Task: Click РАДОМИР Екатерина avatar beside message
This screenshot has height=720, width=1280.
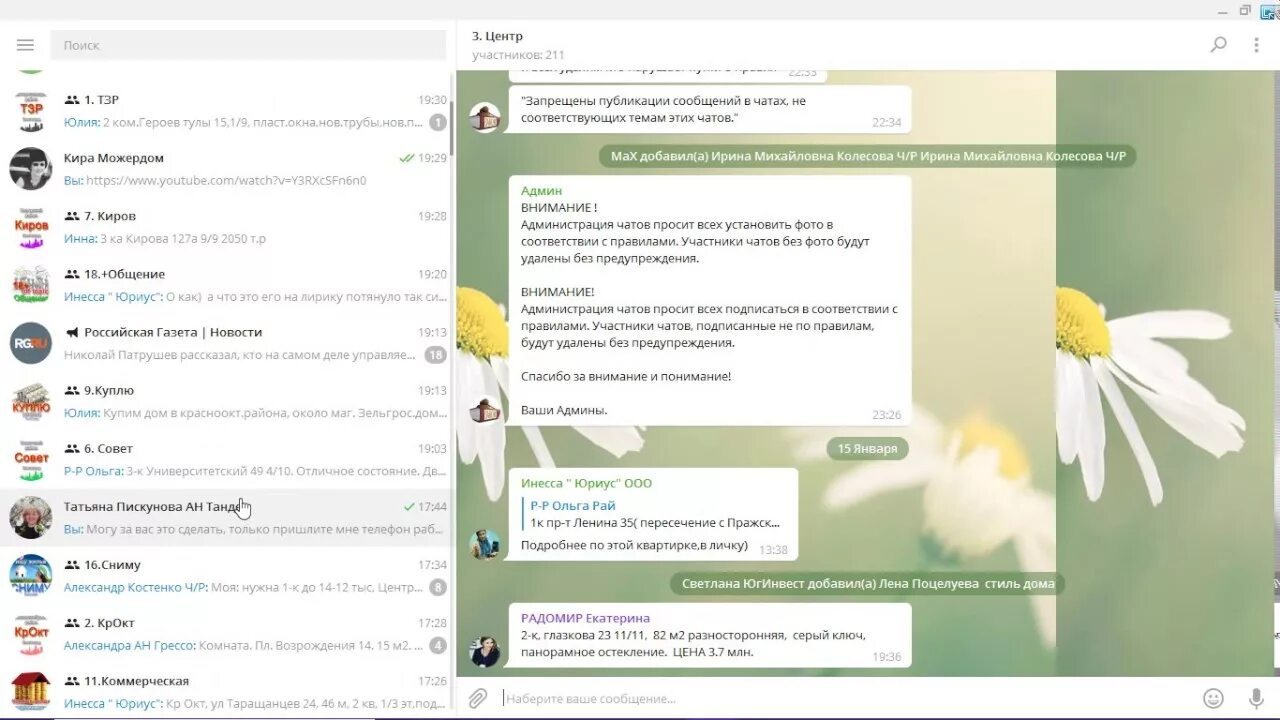Action: pos(485,652)
